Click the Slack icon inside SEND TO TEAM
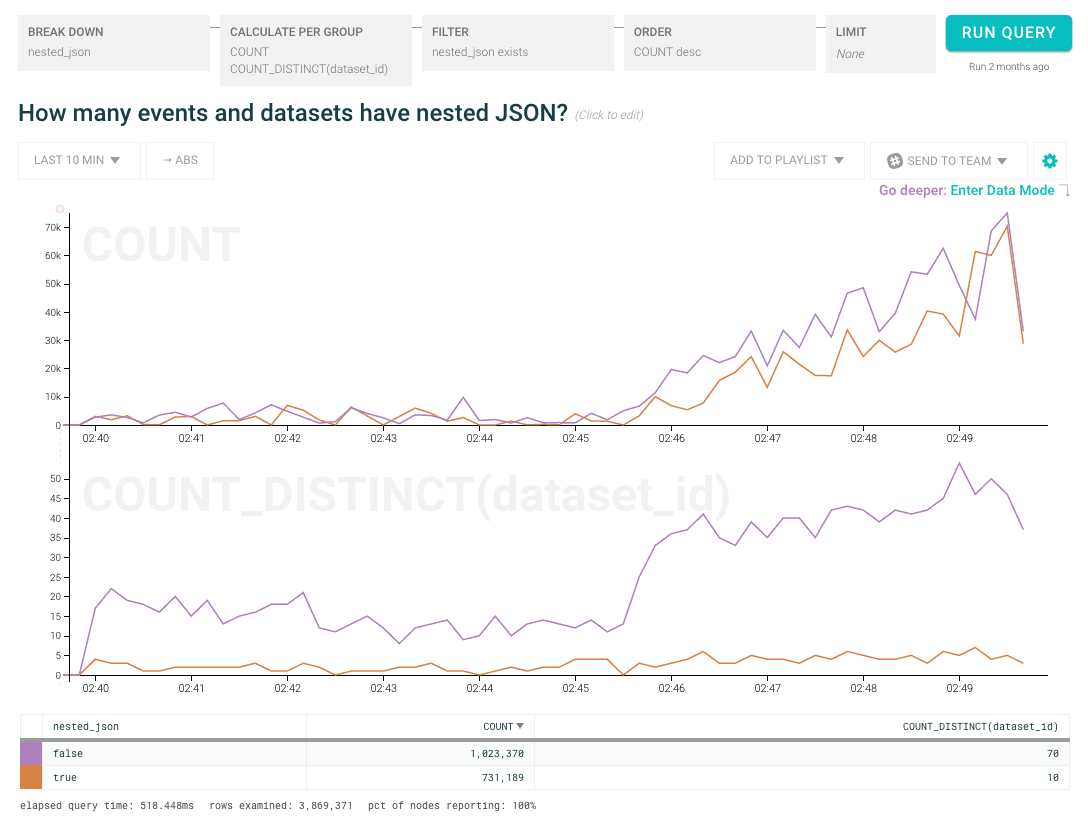 tap(895, 161)
